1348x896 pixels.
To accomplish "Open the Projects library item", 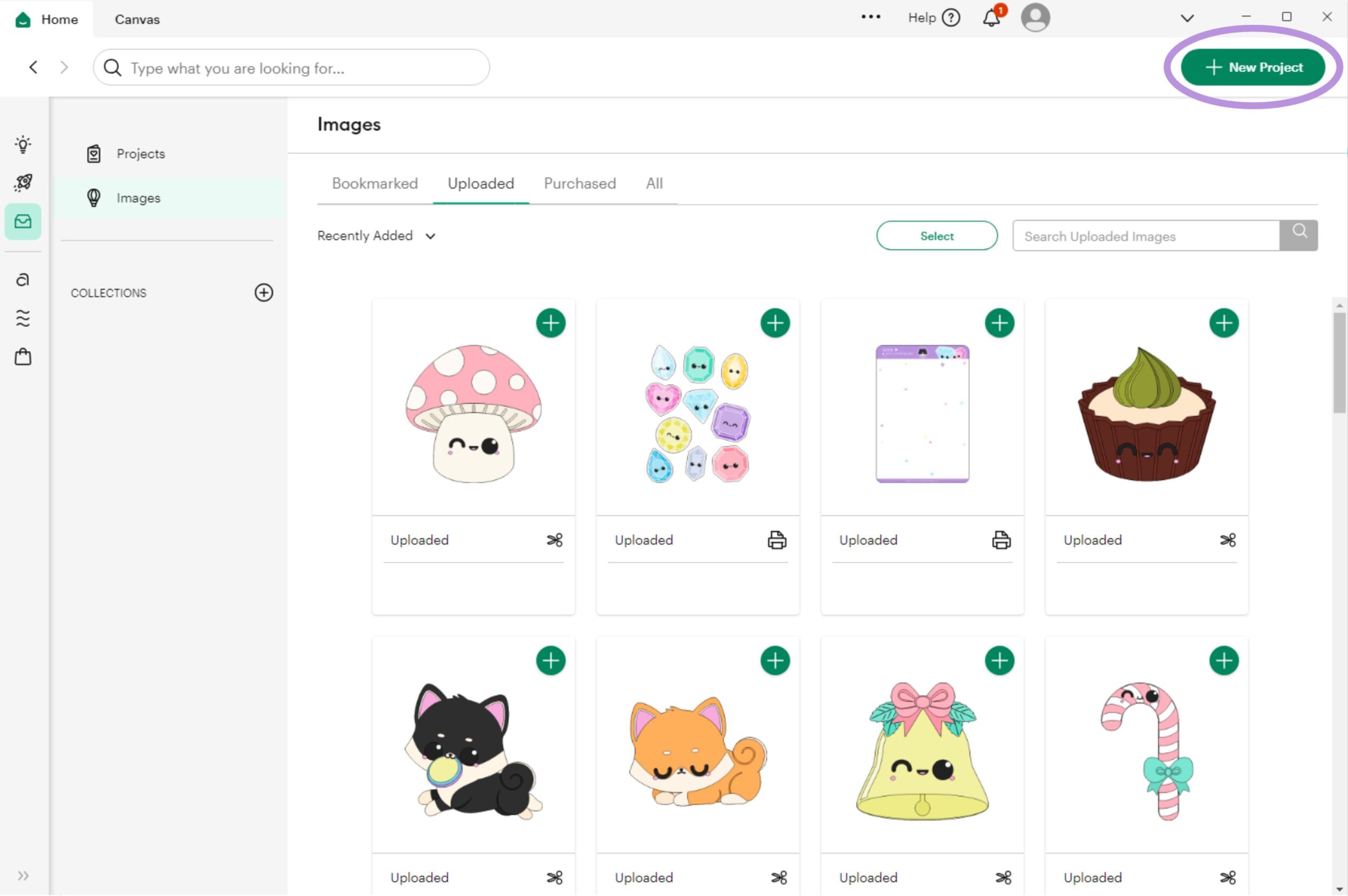I will pos(141,154).
